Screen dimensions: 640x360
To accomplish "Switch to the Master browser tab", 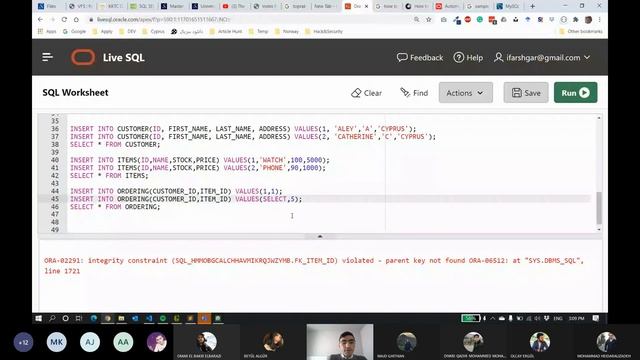I will coord(172,6).
